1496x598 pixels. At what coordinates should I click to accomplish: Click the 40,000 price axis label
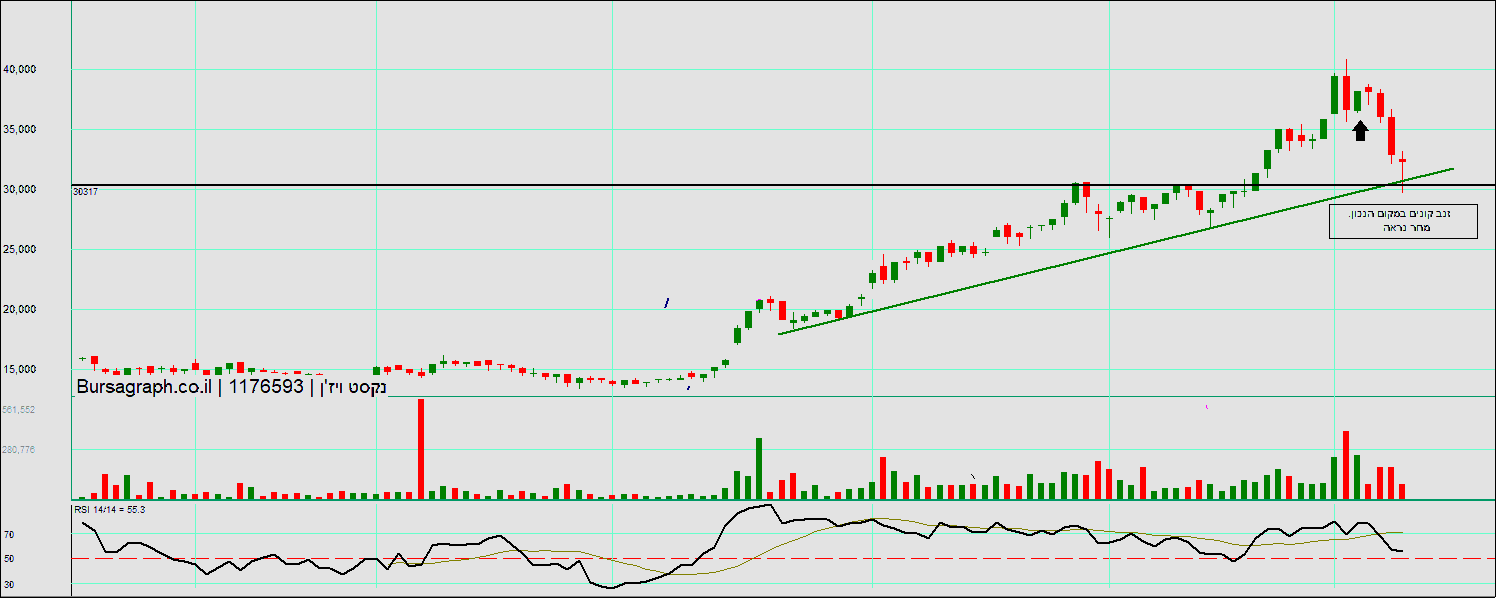click(48, 70)
